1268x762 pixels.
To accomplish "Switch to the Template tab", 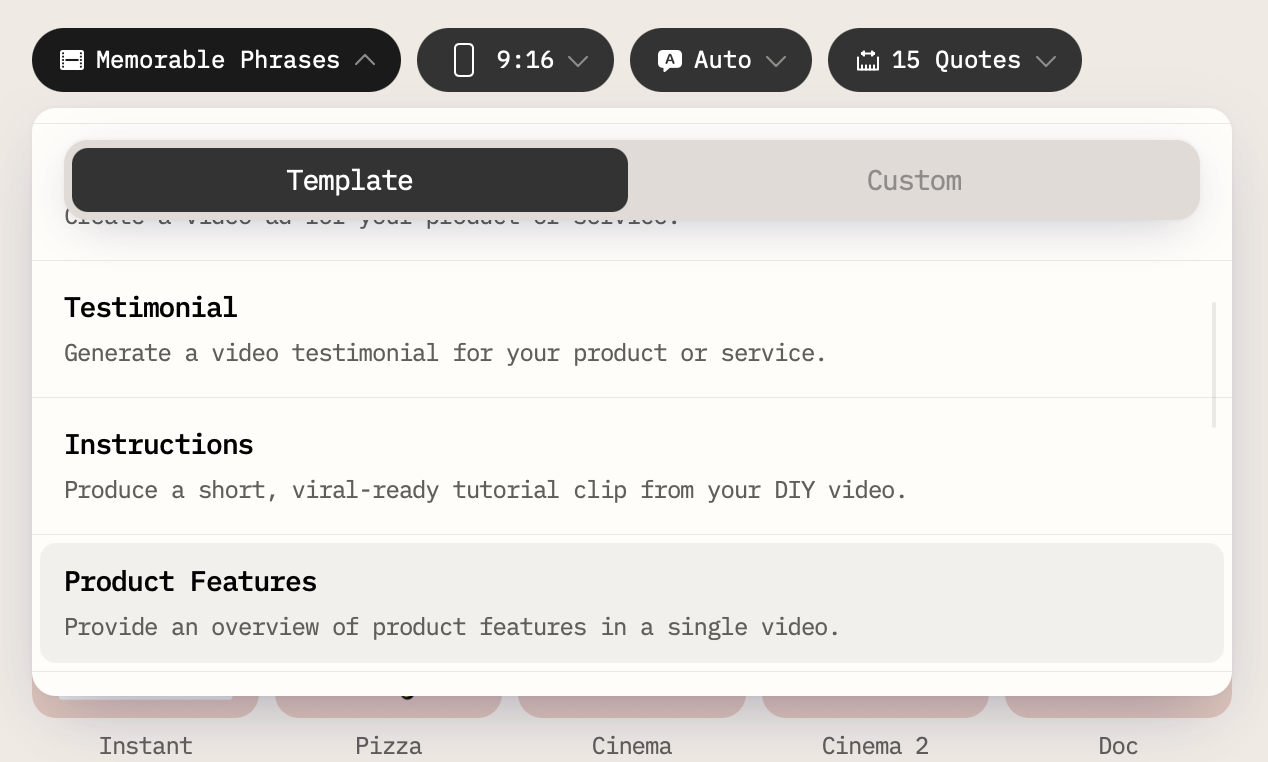I will click(x=349, y=180).
